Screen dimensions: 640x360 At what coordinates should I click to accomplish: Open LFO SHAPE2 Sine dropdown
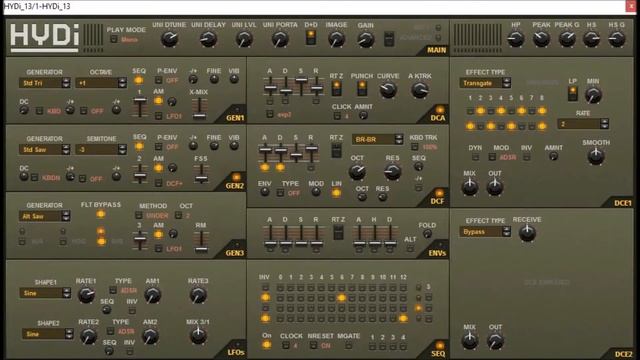48,333
